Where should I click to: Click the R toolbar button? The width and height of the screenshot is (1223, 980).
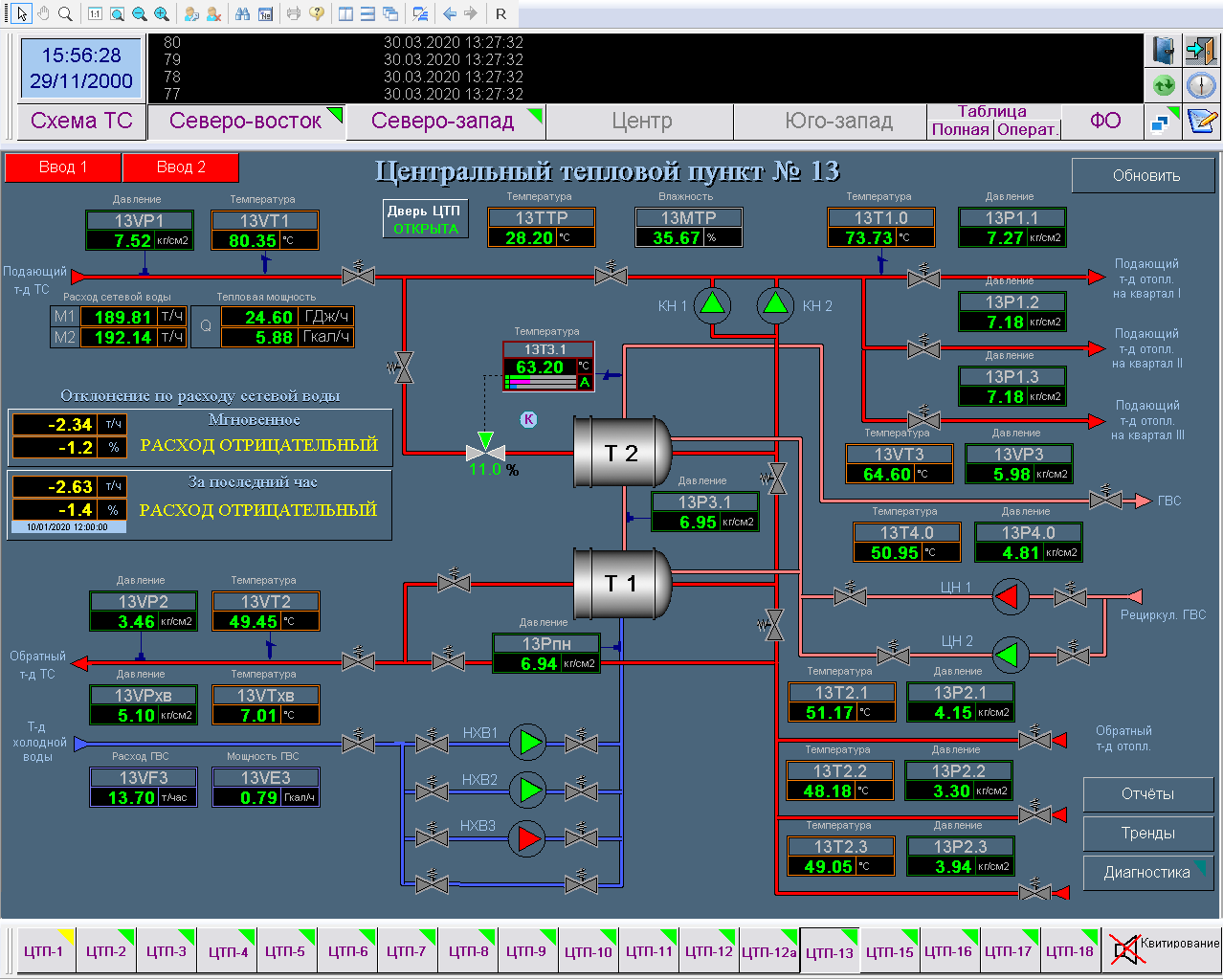point(501,13)
